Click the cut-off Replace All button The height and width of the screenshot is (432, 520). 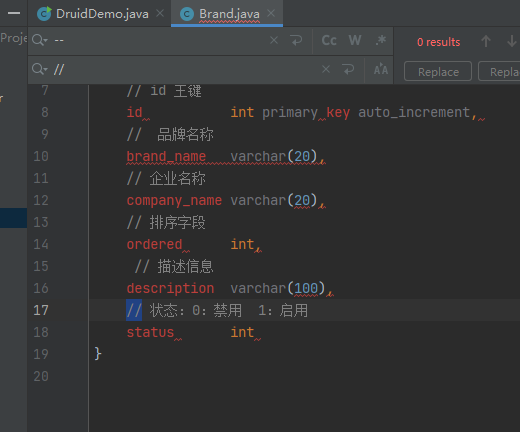click(499, 71)
